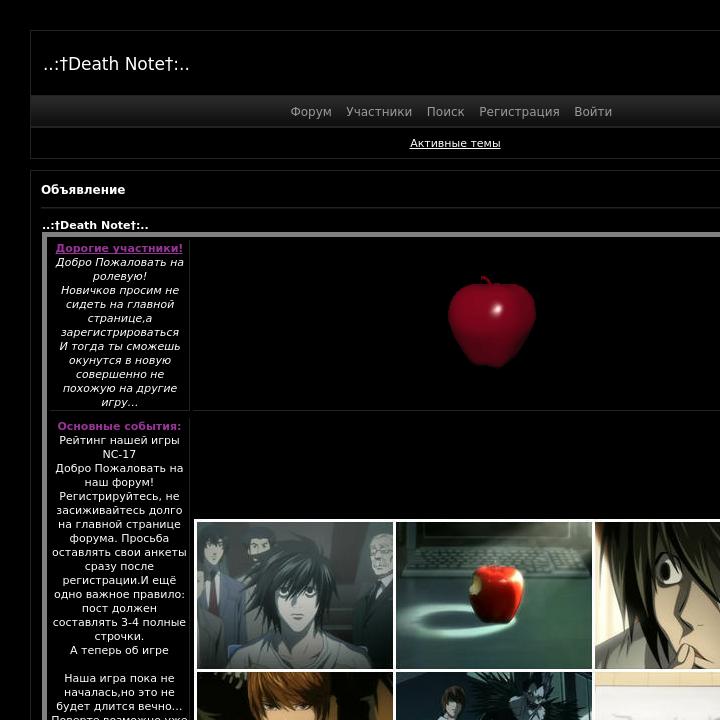Click the 'Добро Пожаловать на наш форум!' text
The image size is (720, 720).
(x=119, y=475)
